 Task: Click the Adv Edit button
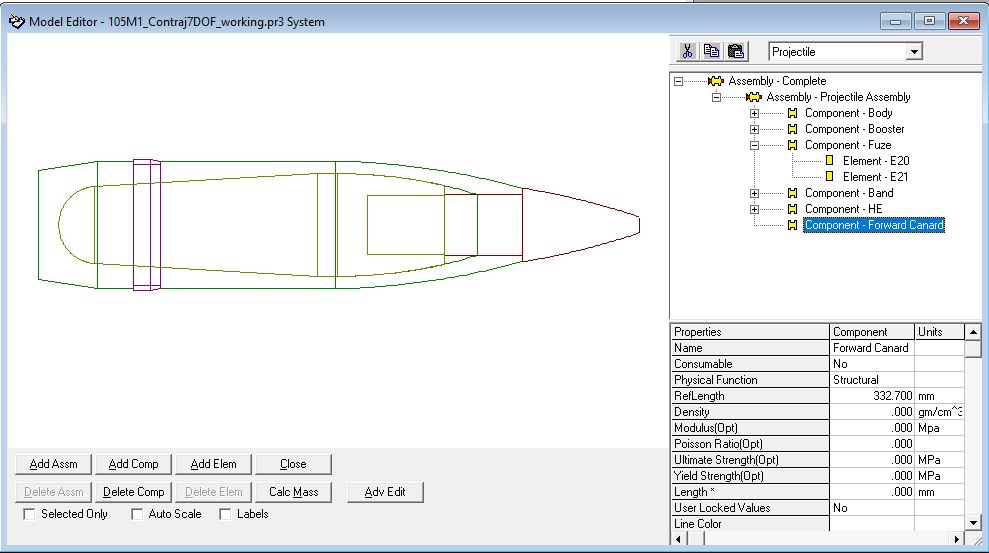coord(385,492)
